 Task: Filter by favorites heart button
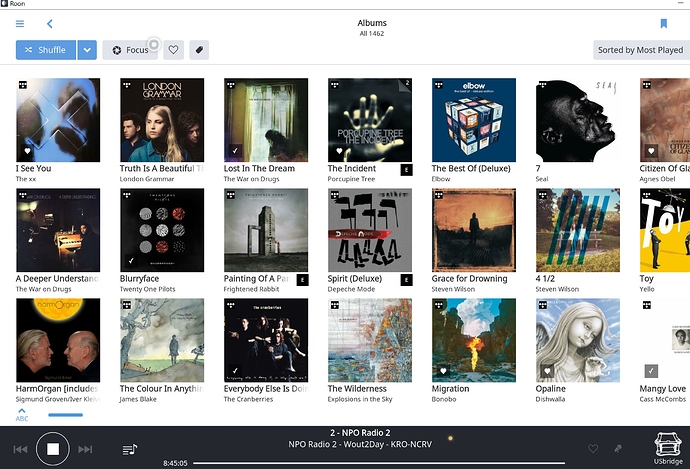(173, 50)
